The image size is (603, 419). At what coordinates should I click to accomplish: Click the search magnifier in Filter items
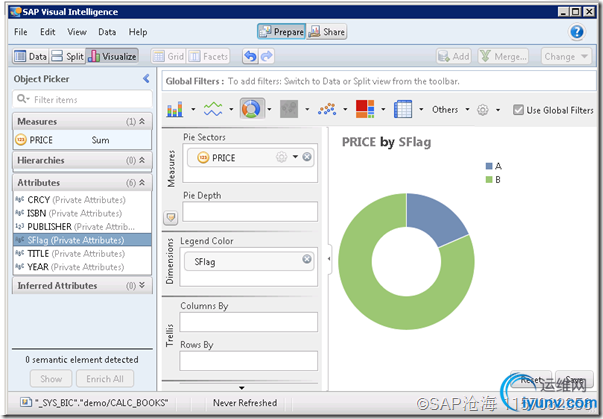click(22, 99)
